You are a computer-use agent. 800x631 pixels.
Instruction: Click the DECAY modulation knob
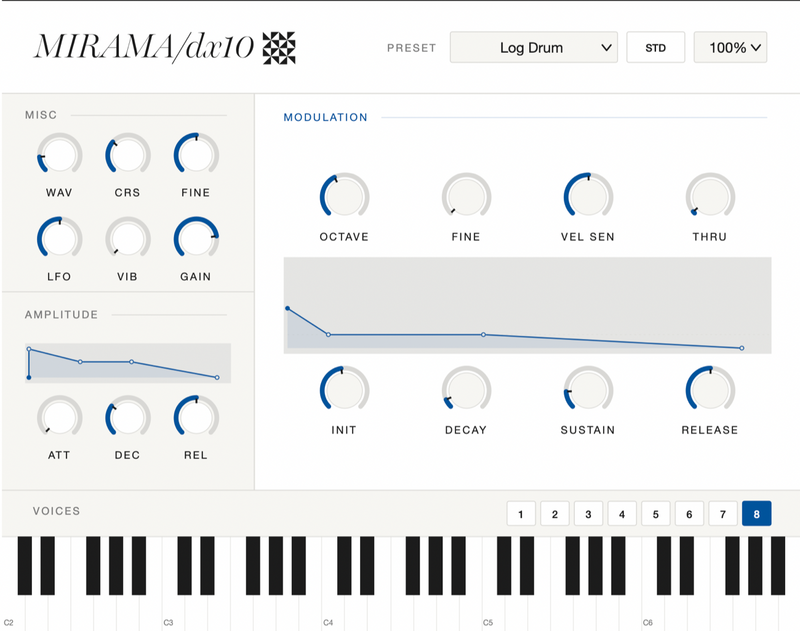click(x=466, y=390)
